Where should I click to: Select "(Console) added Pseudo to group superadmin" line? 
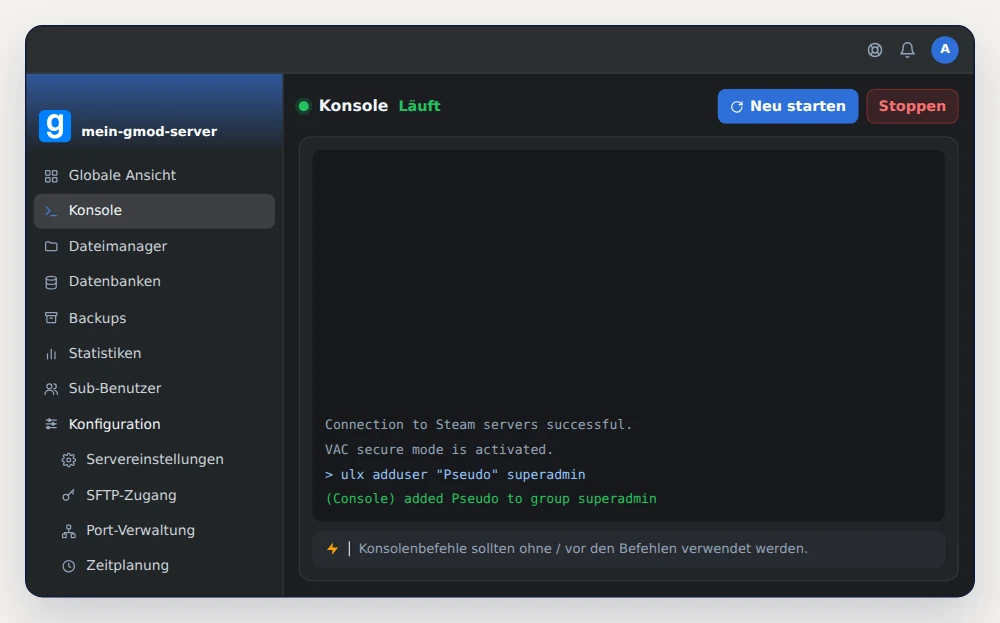click(x=490, y=499)
